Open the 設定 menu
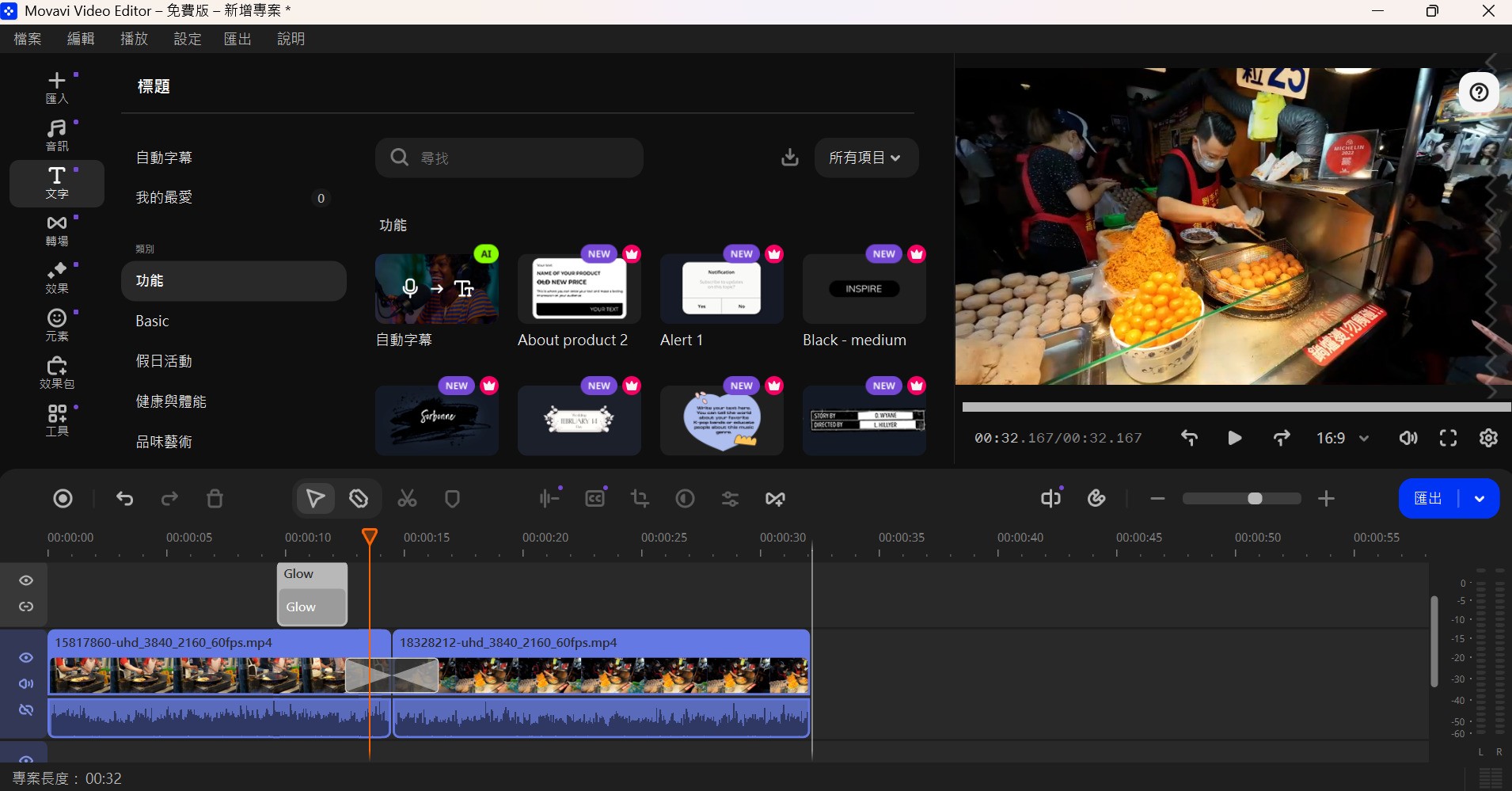This screenshot has height=791, width=1512. 188,39
